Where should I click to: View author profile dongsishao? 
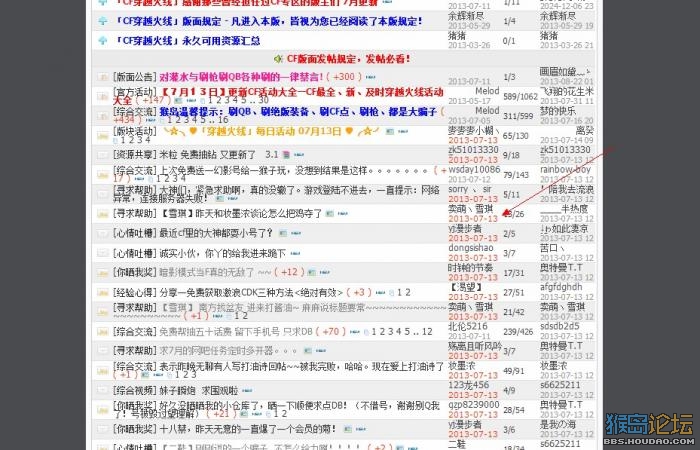point(471,248)
